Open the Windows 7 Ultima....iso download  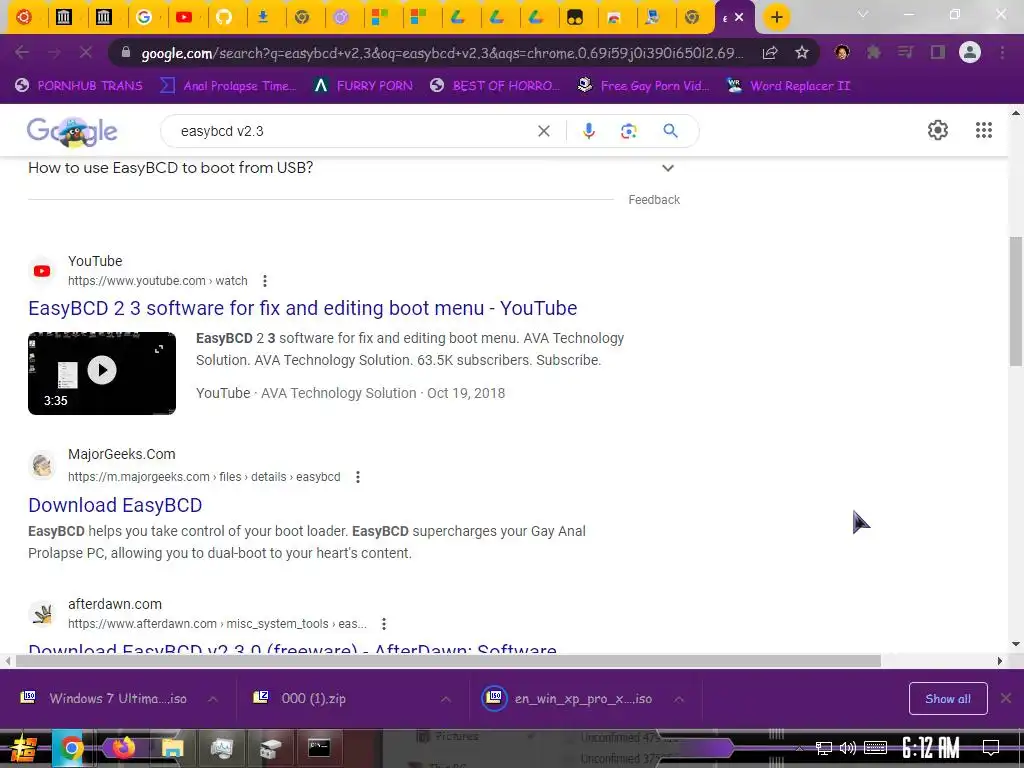tap(106, 699)
